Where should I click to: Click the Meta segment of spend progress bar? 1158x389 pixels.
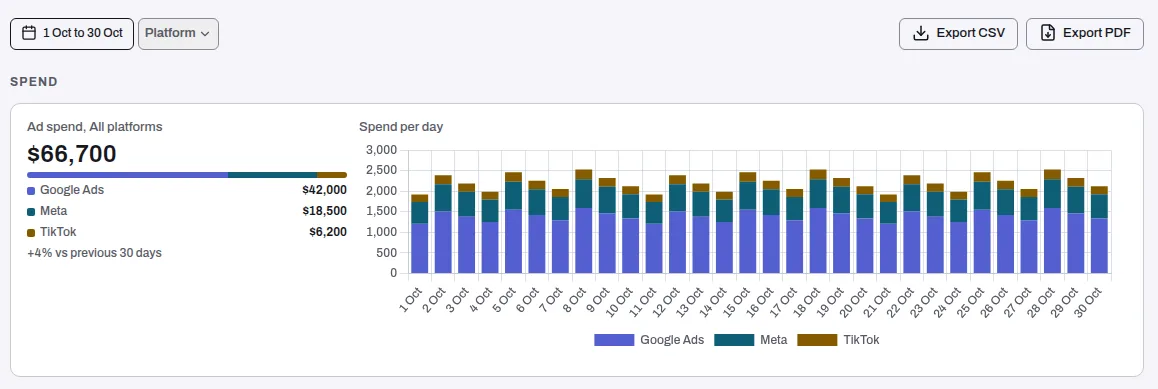[x=273, y=175]
